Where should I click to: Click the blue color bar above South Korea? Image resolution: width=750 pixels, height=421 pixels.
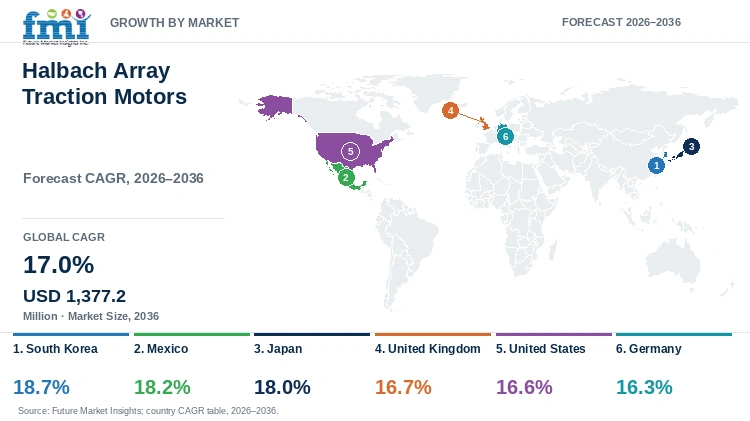tap(71, 334)
